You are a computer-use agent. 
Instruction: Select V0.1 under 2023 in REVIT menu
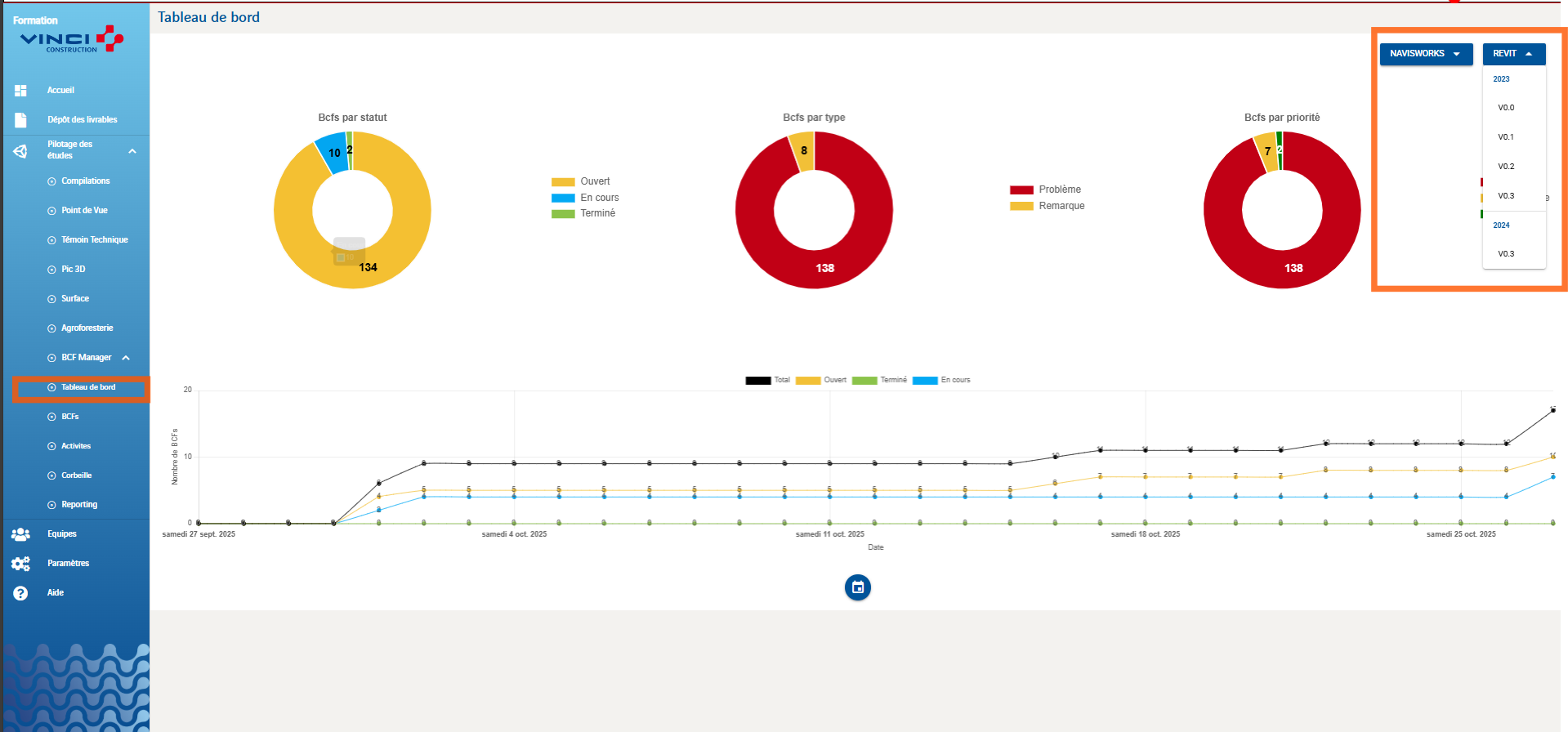tap(1506, 137)
